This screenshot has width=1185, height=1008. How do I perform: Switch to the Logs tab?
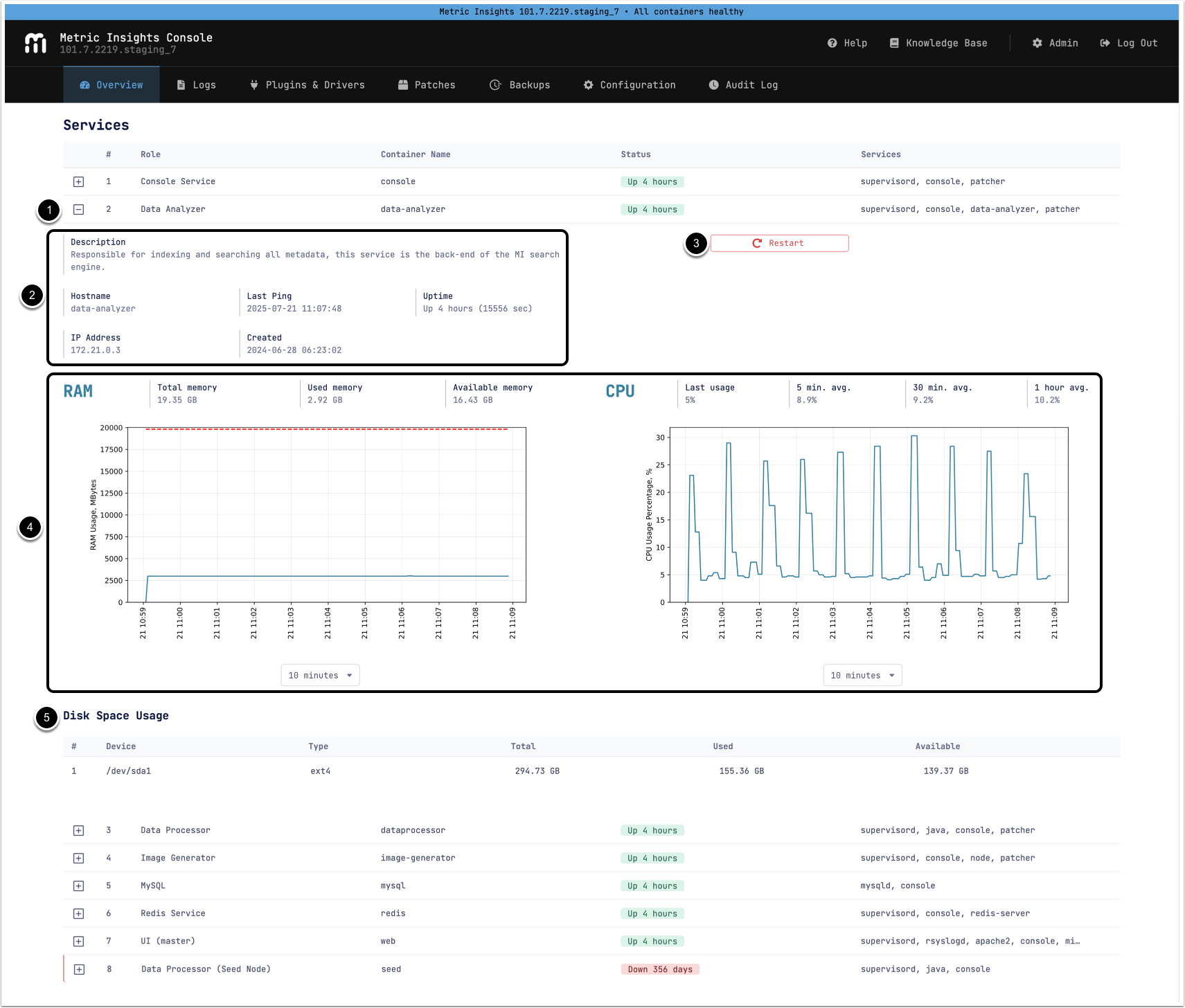(197, 85)
